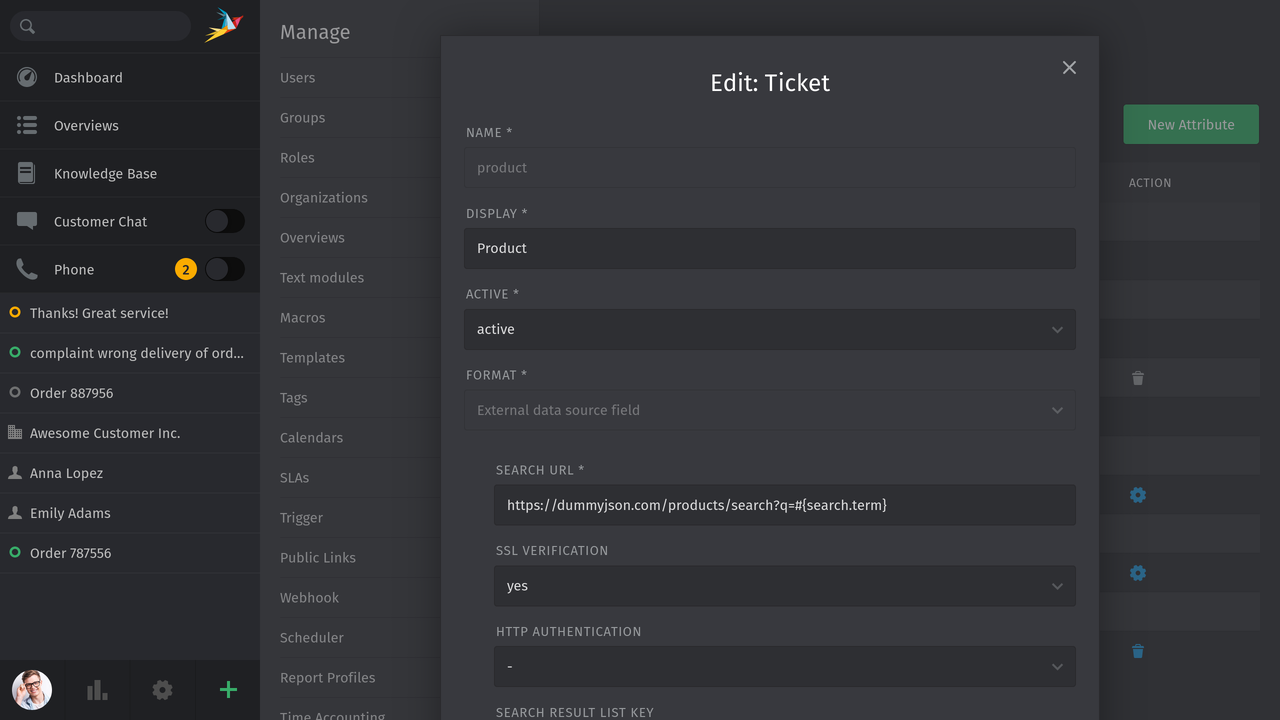Click the New Attribute button

(1191, 124)
